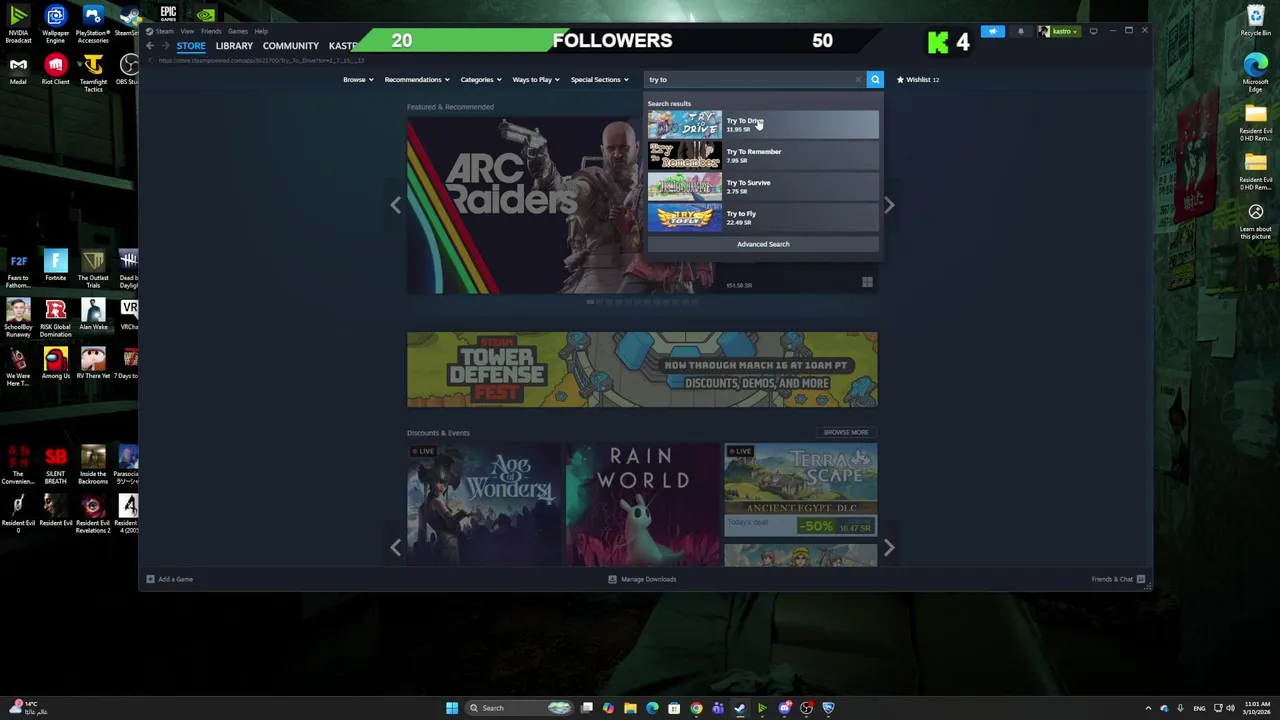
Task: Open Medal desktop icon
Action: tap(18, 70)
